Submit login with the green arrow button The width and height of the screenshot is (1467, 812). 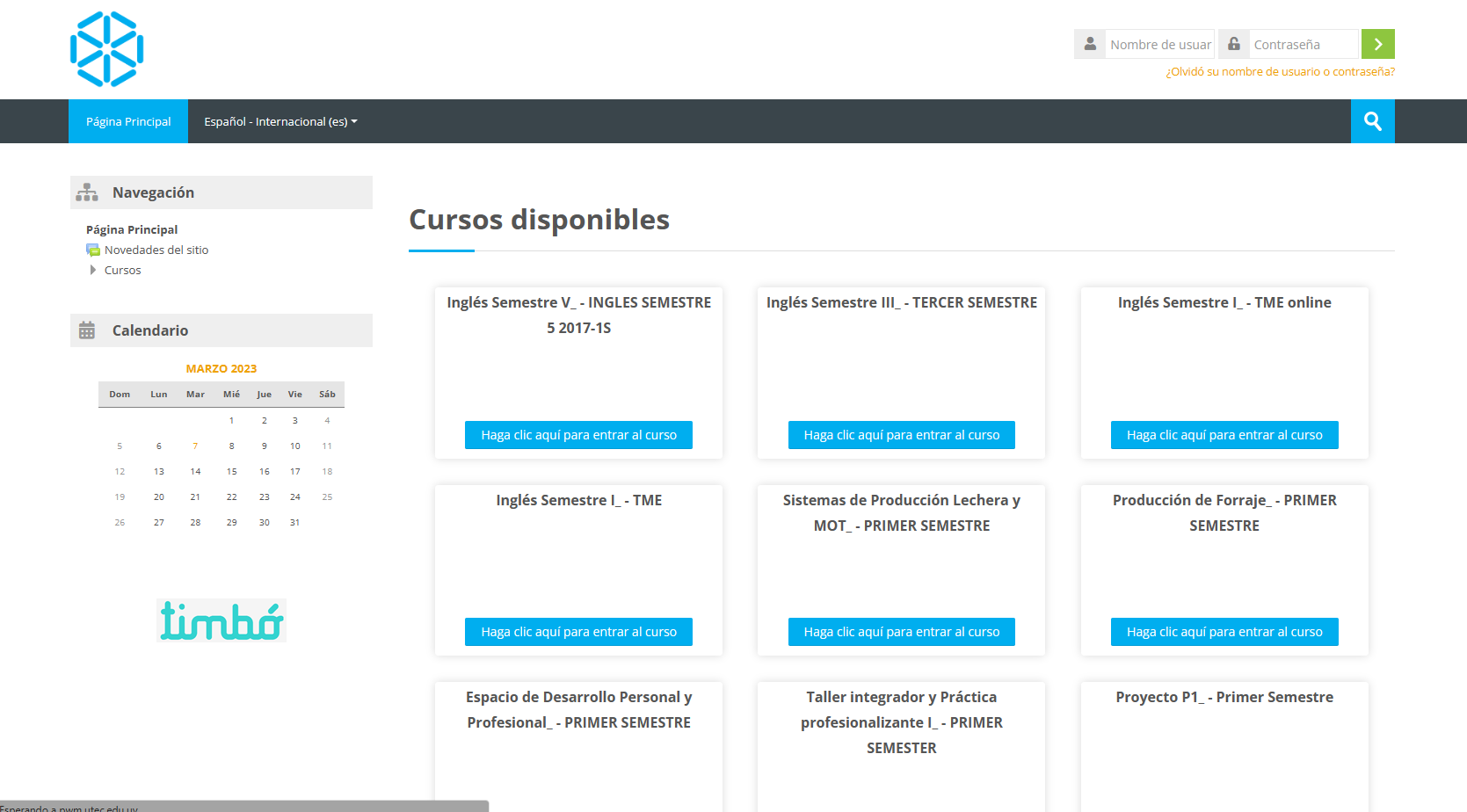pyautogui.click(x=1377, y=44)
